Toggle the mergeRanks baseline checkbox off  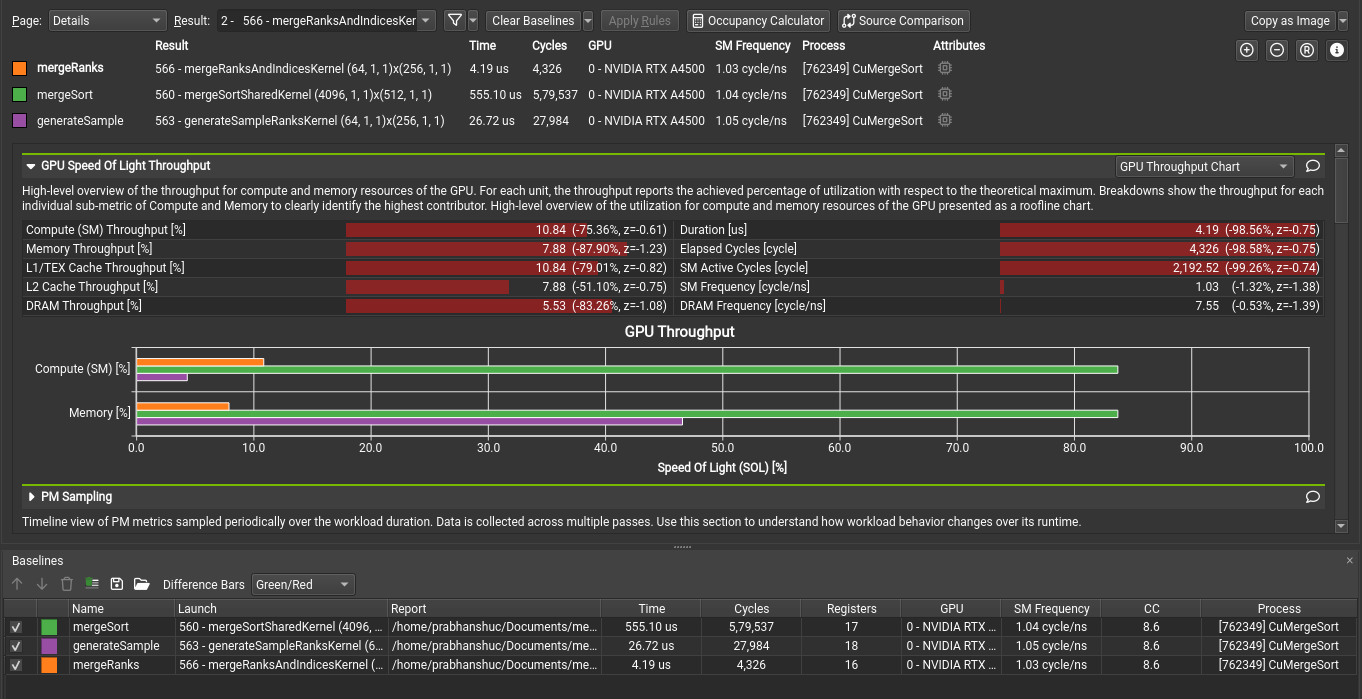click(15, 665)
